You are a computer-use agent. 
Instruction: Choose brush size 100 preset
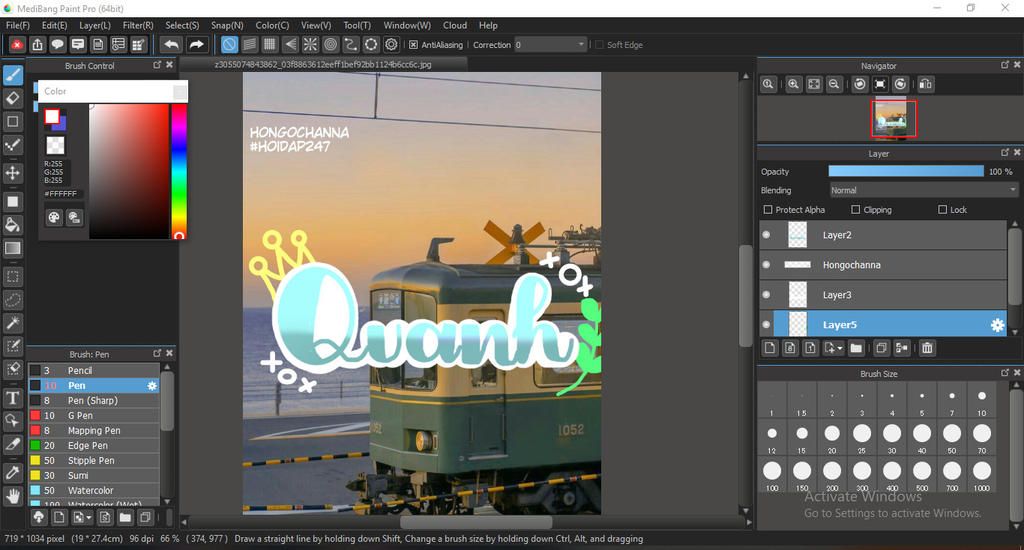(x=772, y=475)
